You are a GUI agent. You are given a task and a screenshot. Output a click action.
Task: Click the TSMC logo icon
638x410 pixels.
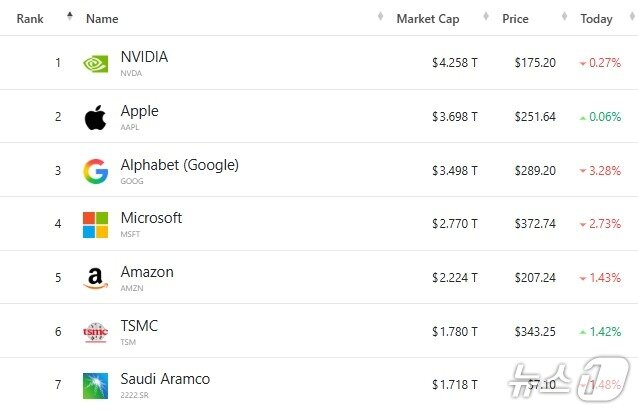point(95,333)
